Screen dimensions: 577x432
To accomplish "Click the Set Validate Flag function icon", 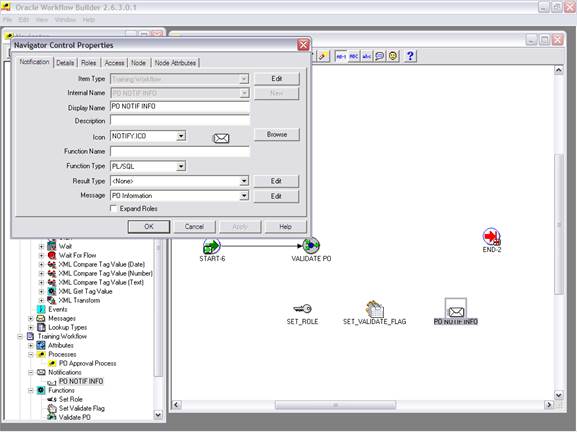I will pyautogui.click(x=52, y=408).
